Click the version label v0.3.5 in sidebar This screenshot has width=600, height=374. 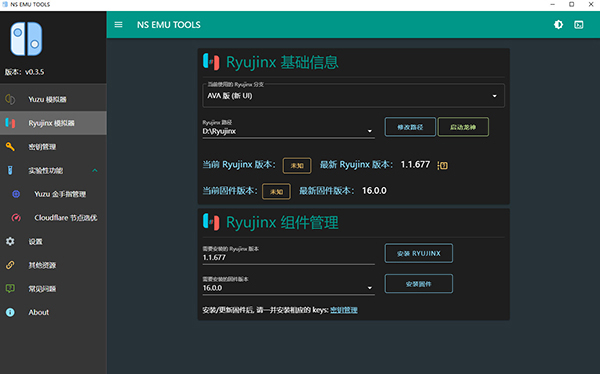pyautogui.click(x=24, y=72)
